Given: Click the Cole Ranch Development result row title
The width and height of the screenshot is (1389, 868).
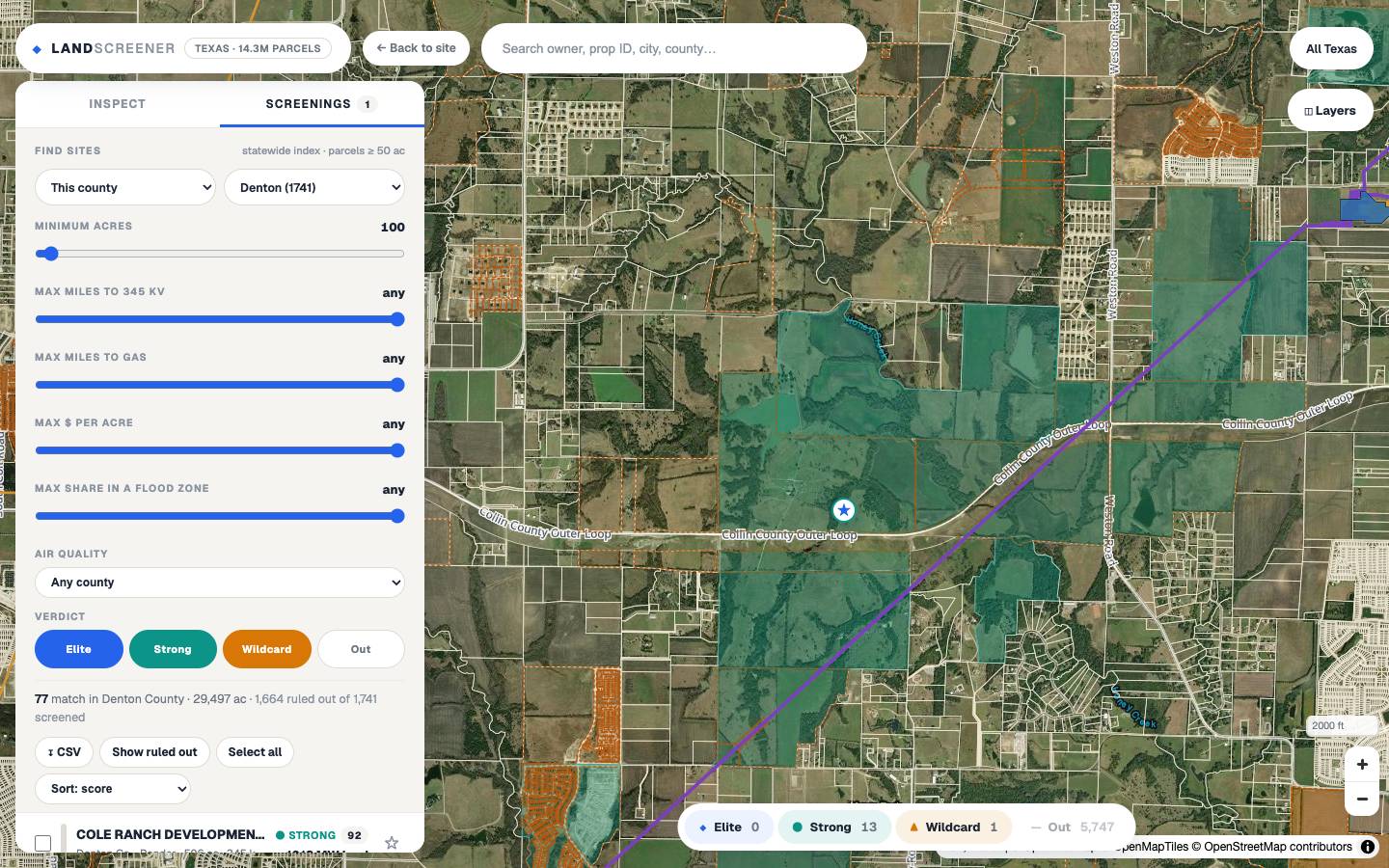Looking at the screenshot, I should (x=171, y=835).
